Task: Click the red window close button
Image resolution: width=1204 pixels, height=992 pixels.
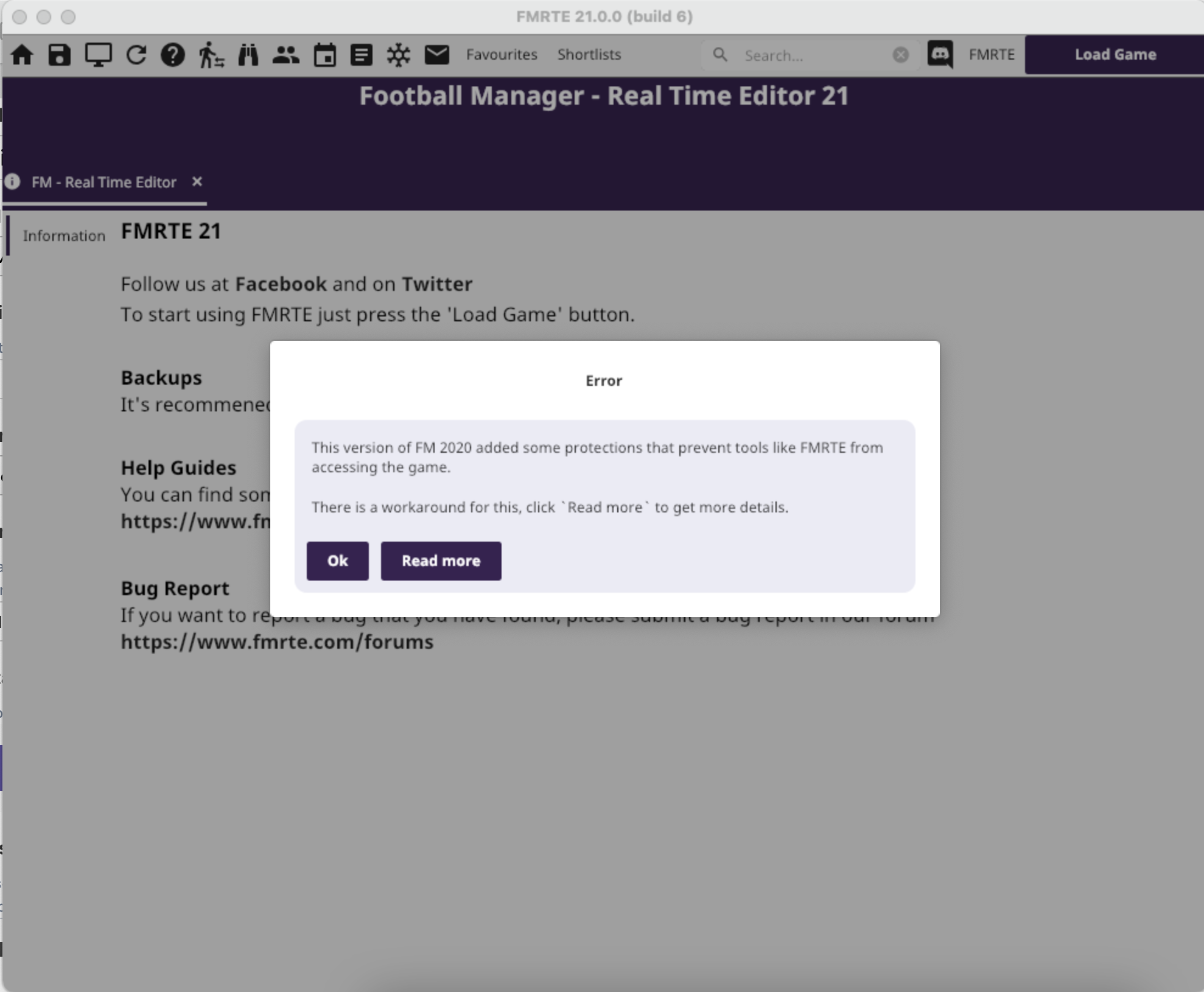Action: [19, 17]
